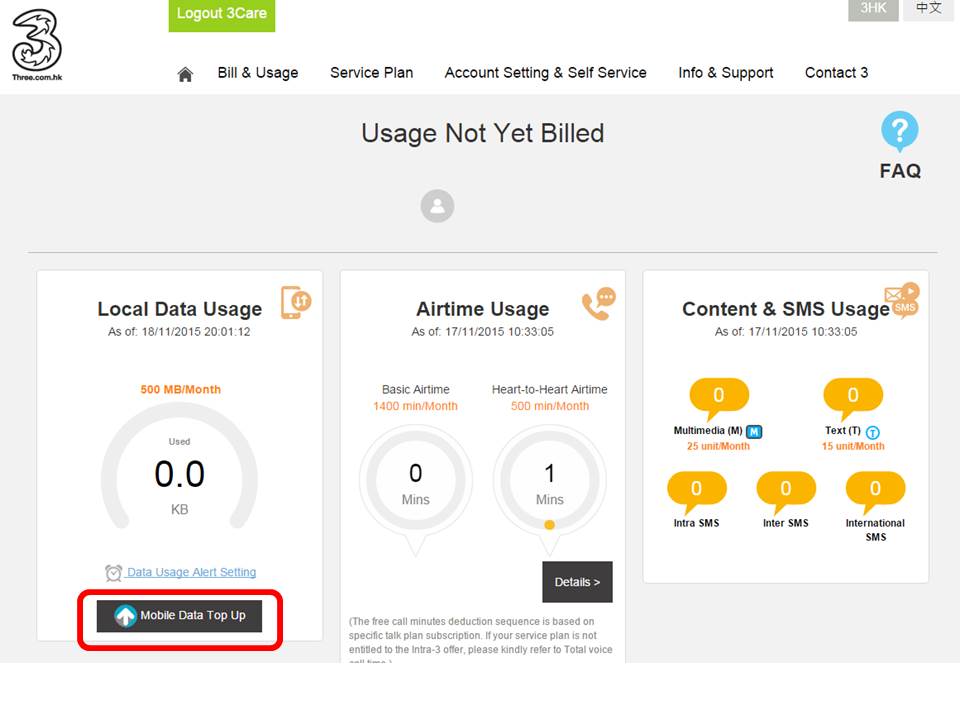Viewport: 960px width, 720px height.
Task: Click the Basic Airtime label
Action: [416, 390]
